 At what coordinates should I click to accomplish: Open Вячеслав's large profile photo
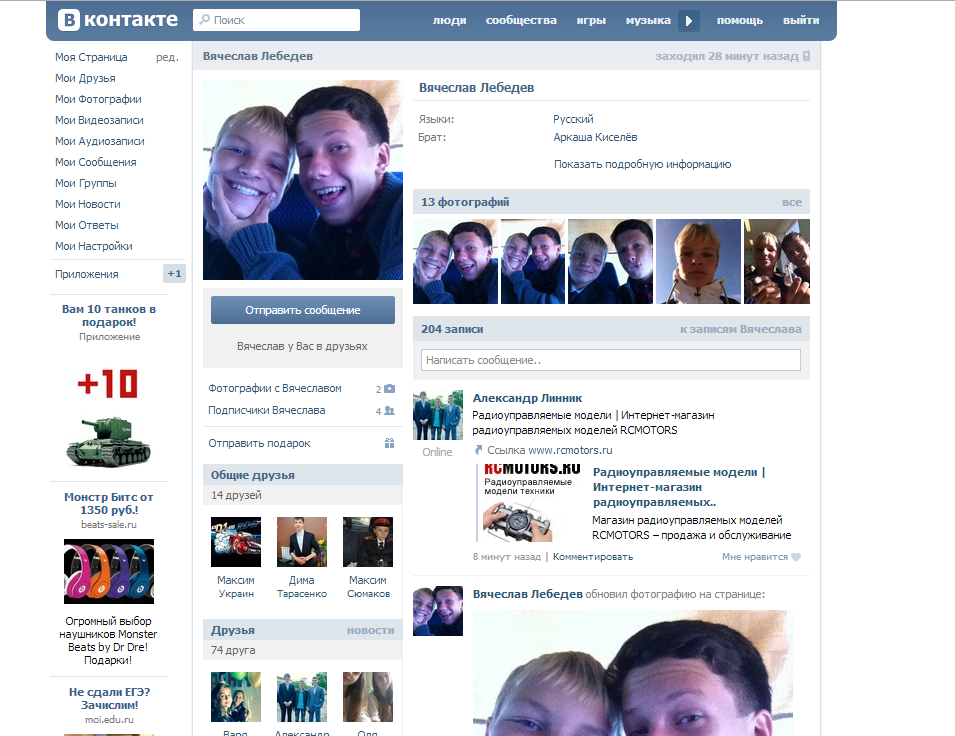[x=303, y=180]
